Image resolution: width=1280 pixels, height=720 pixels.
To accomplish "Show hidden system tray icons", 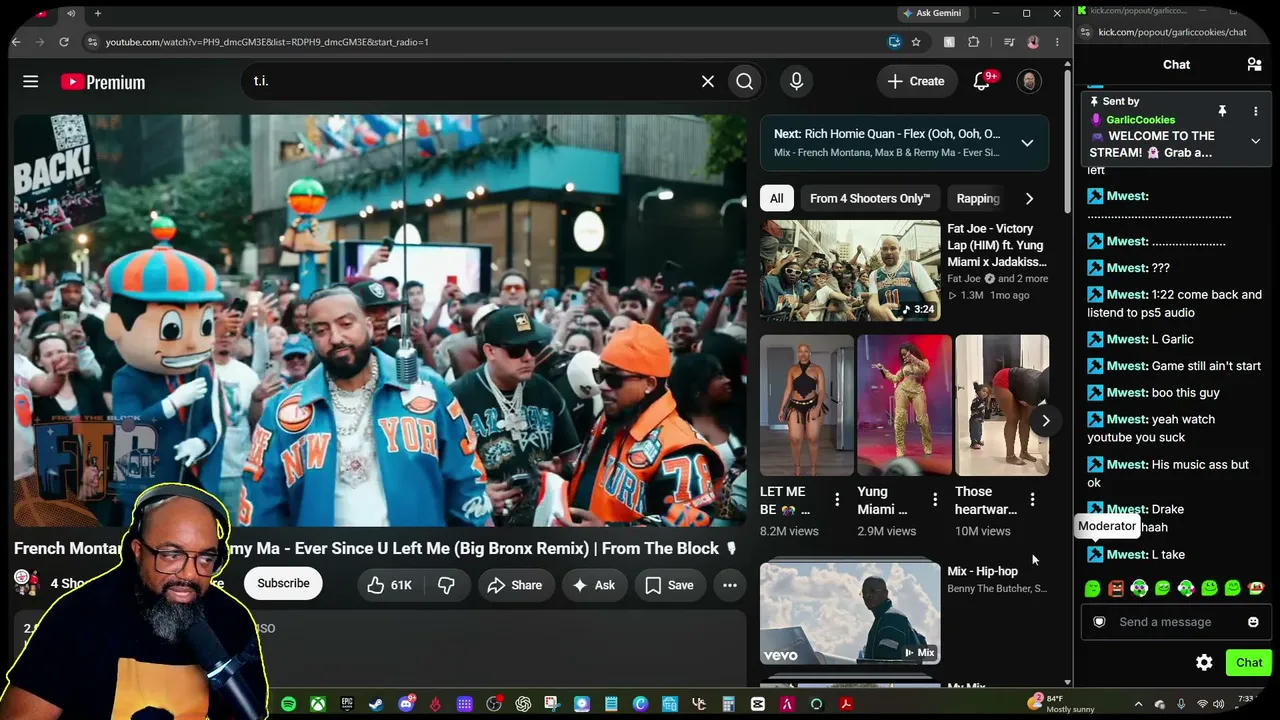I will pyautogui.click(x=1138, y=704).
